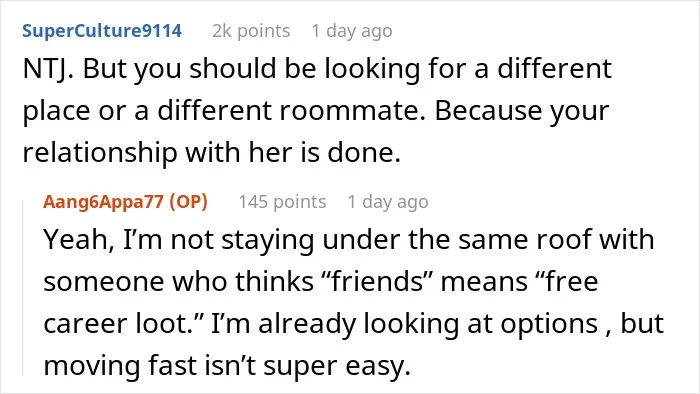The width and height of the screenshot is (700, 394).
Task: Click the 145 points score
Action: click(x=282, y=202)
